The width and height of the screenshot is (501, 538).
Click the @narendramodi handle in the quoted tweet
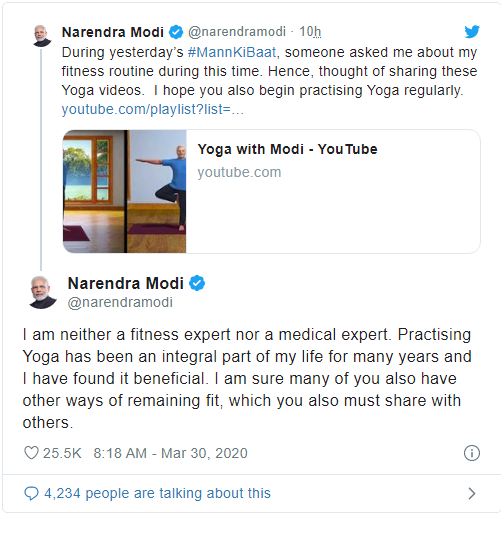tap(237, 32)
